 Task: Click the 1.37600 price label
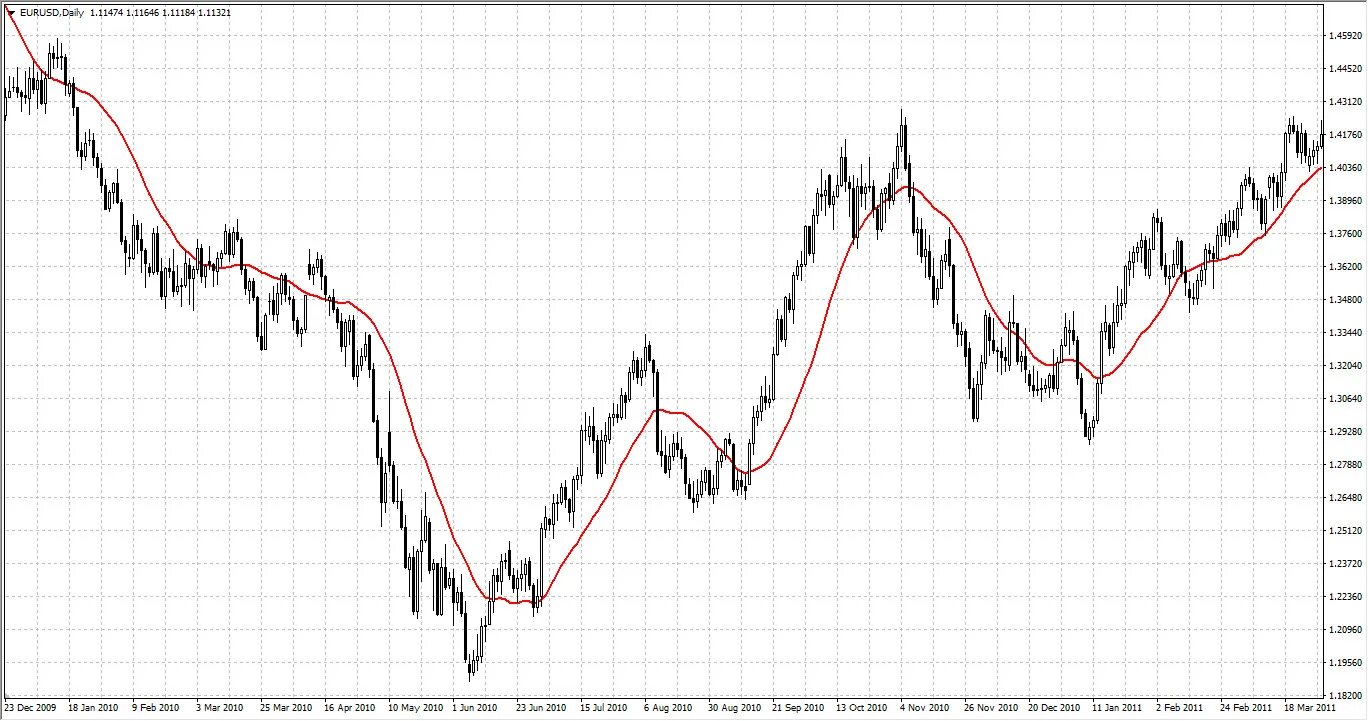pos(1345,234)
